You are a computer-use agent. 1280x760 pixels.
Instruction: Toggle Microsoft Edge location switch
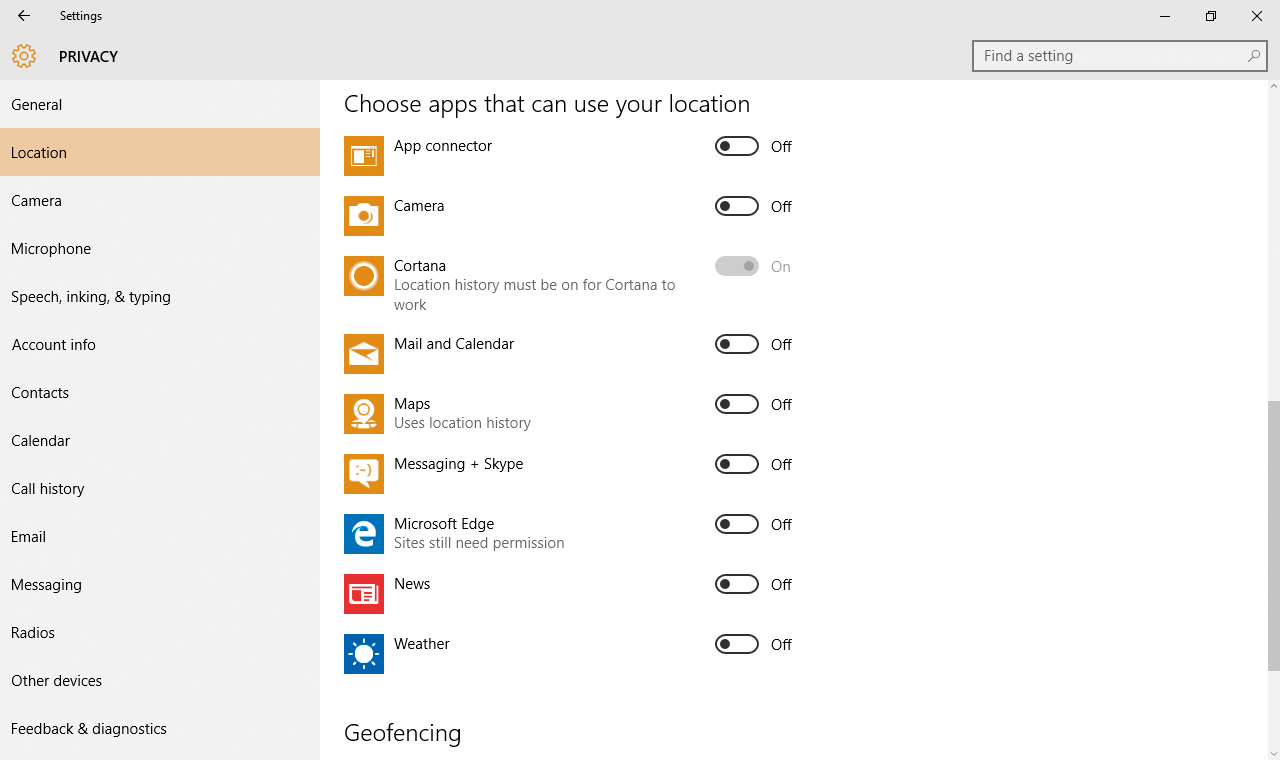[737, 525]
